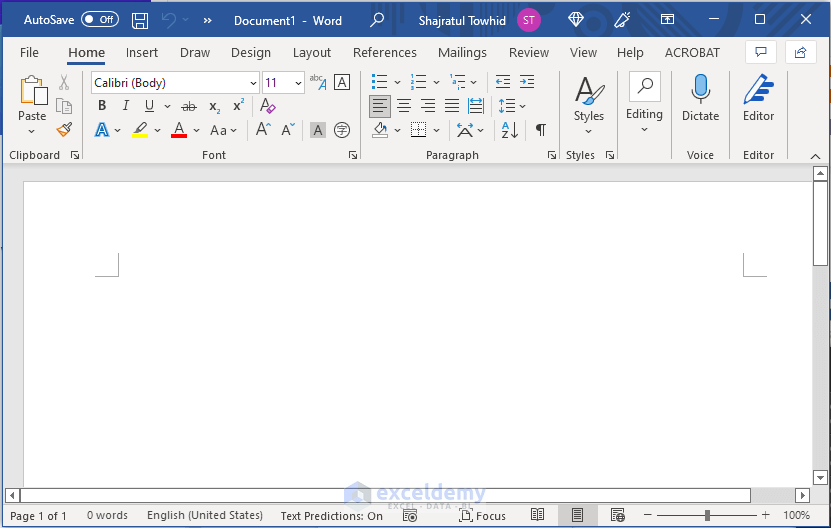The width and height of the screenshot is (831, 528).
Task: Click the Decrease Indent icon
Action: (x=502, y=82)
